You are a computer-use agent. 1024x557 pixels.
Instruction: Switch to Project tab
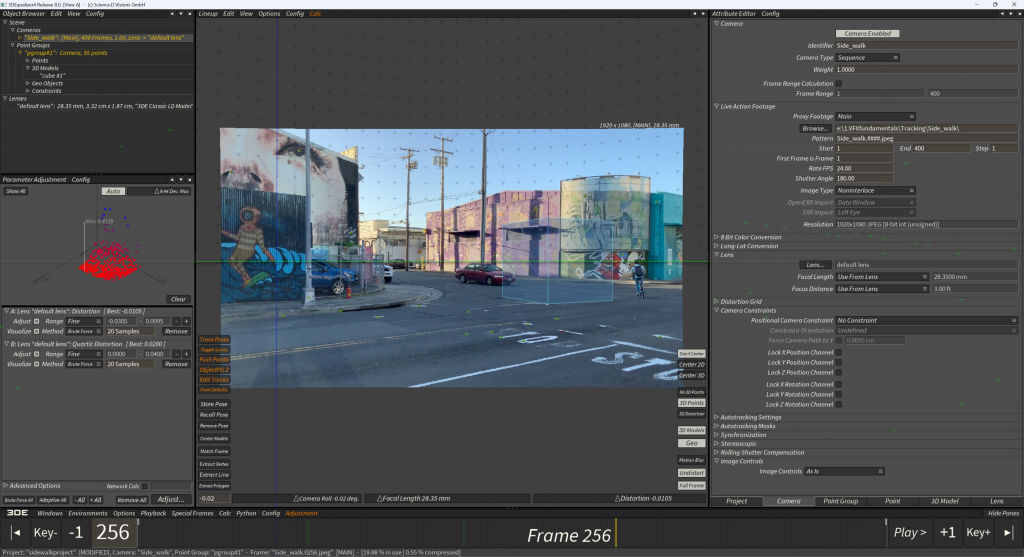click(x=736, y=501)
